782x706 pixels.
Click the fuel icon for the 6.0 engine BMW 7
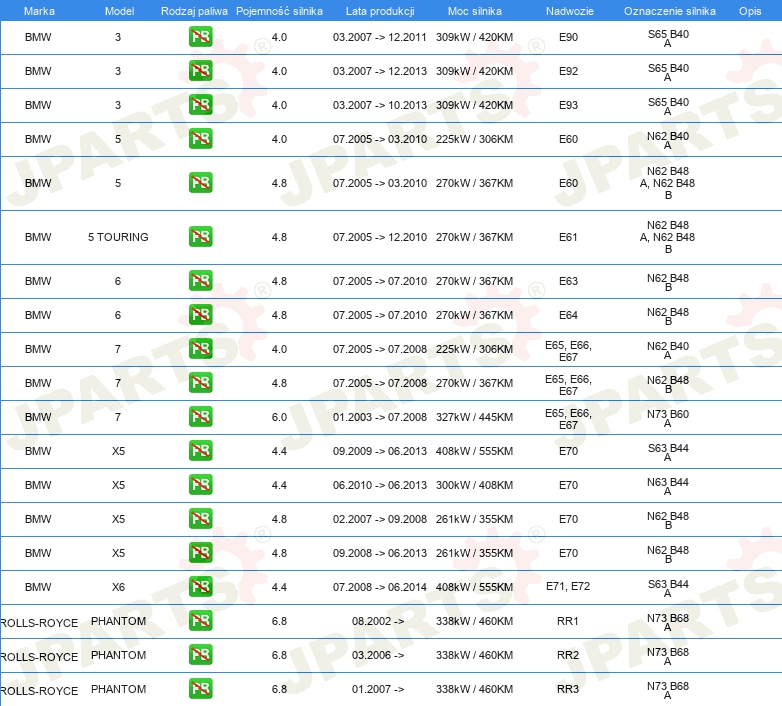tap(200, 417)
